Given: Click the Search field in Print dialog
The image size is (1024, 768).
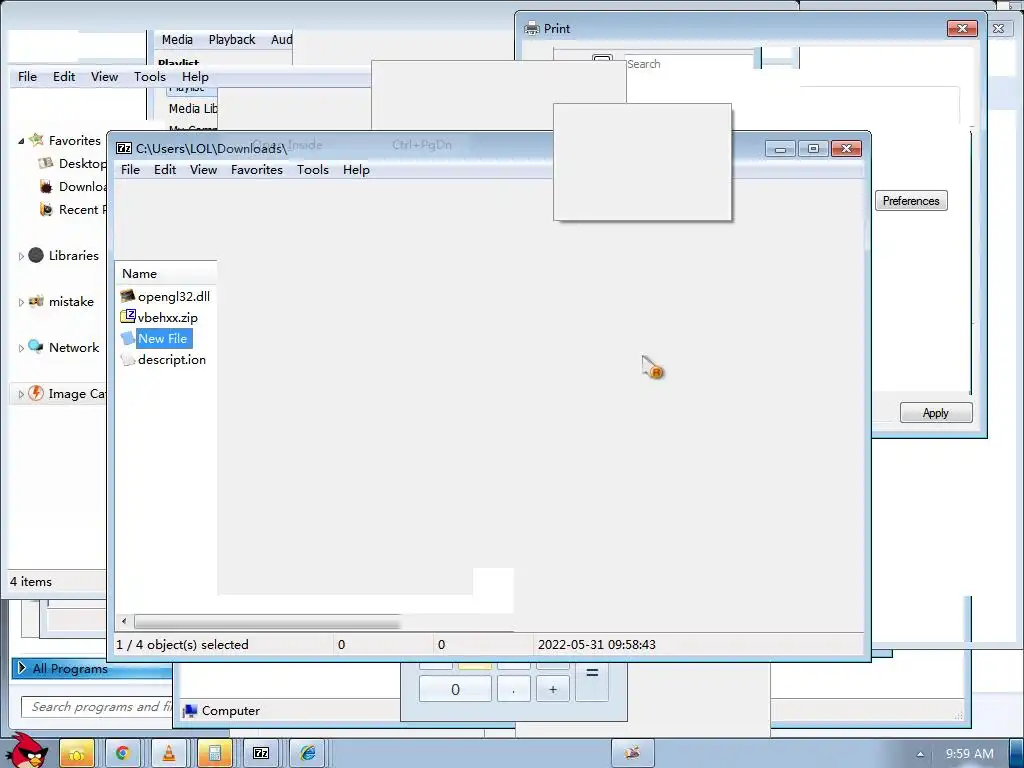Looking at the screenshot, I should pyautogui.click(x=689, y=63).
